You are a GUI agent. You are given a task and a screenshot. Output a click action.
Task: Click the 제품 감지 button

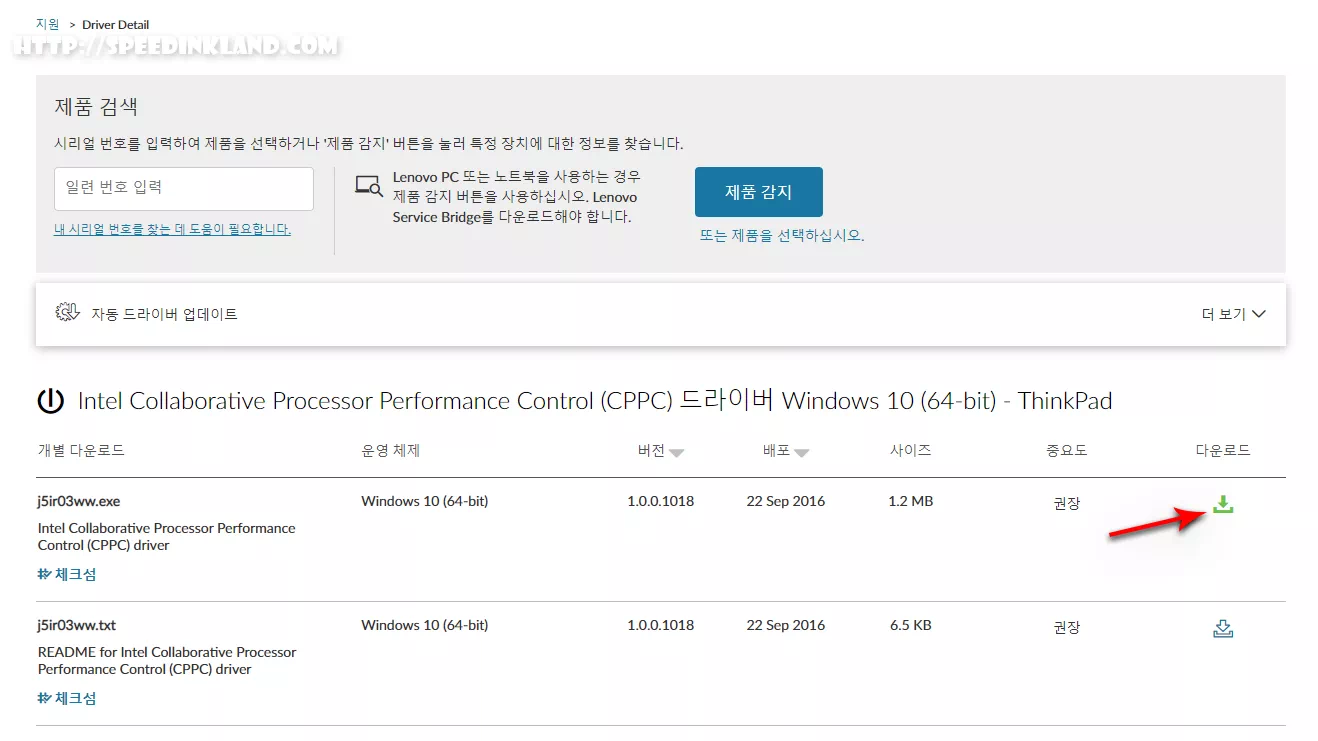point(758,192)
